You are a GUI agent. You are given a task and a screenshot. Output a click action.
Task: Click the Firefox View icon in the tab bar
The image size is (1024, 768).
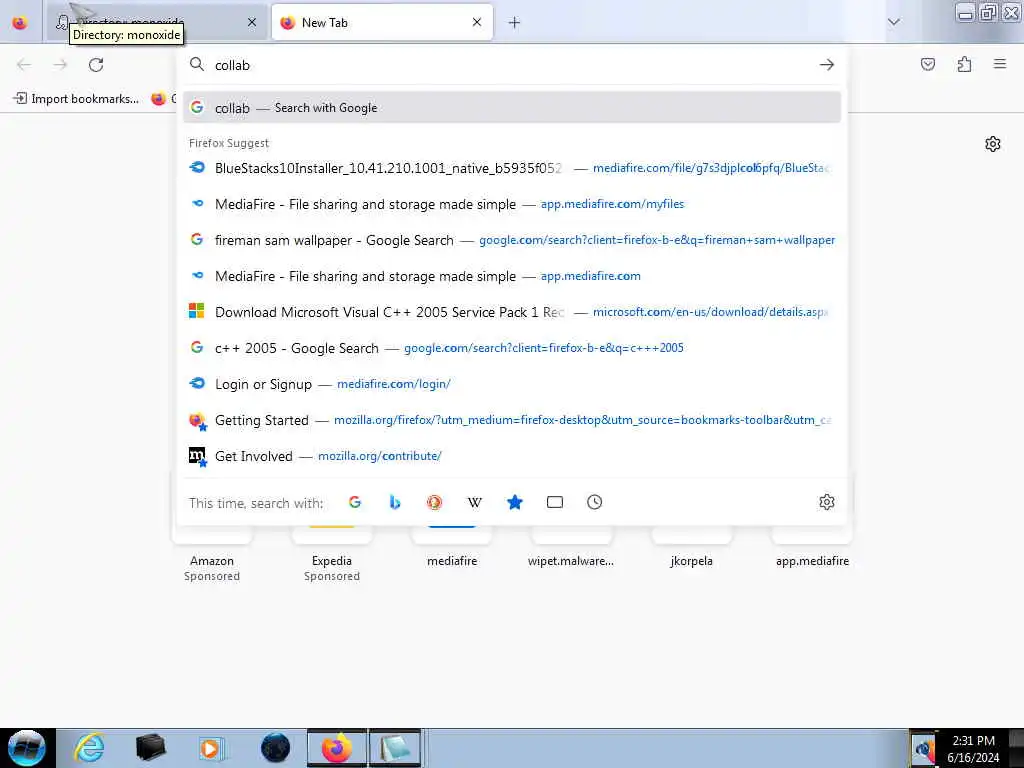pyautogui.click(x=20, y=23)
